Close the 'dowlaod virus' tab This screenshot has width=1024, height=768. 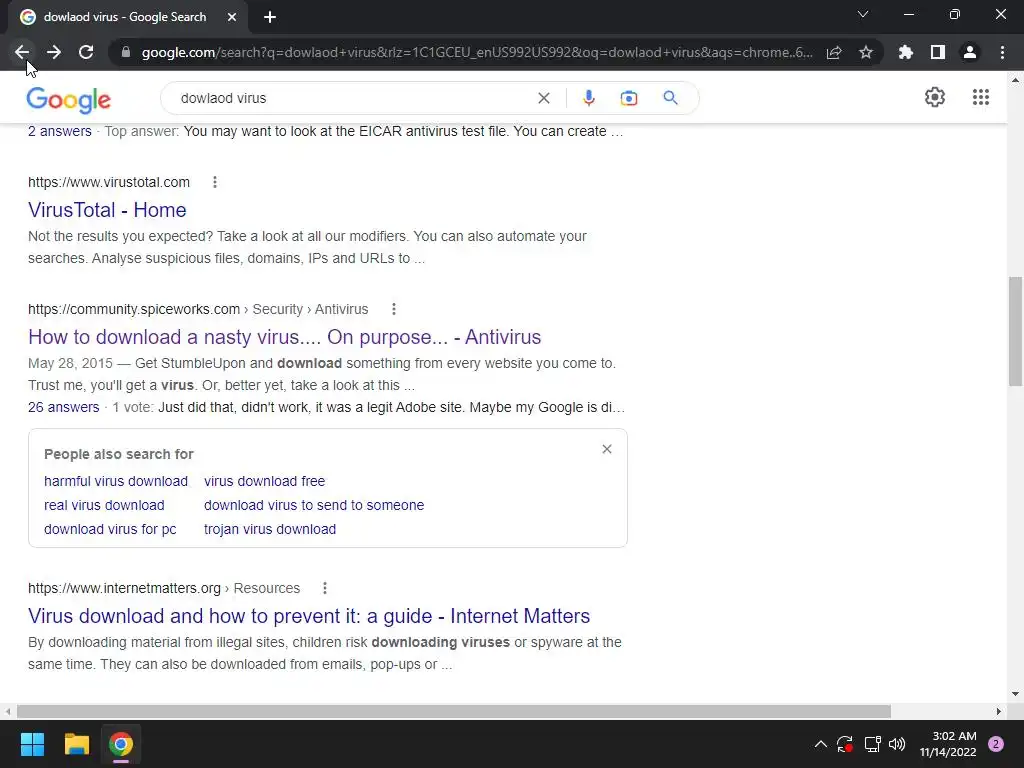click(232, 17)
